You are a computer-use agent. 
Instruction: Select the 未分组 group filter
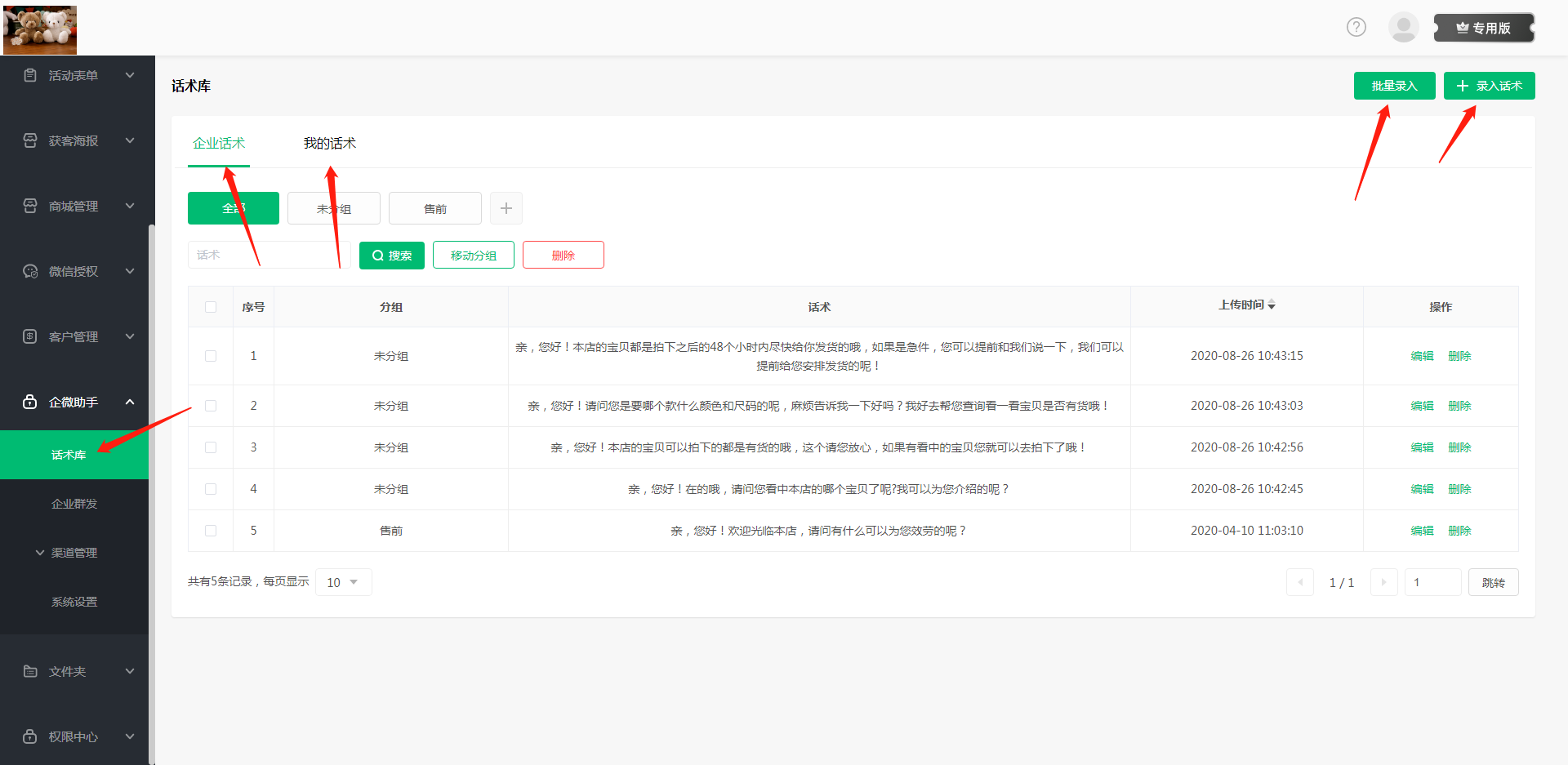[x=334, y=208]
